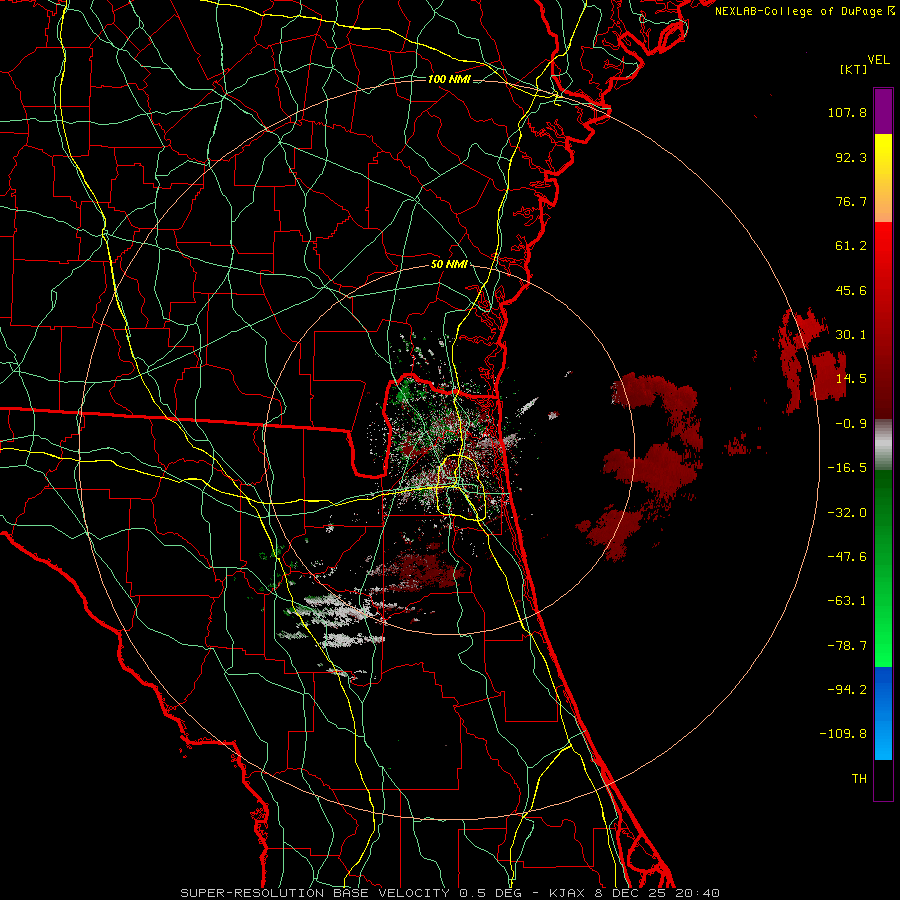The width and height of the screenshot is (900, 900).
Task: Click the 107.8 velocity scale value
Action: click(x=847, y=112)
